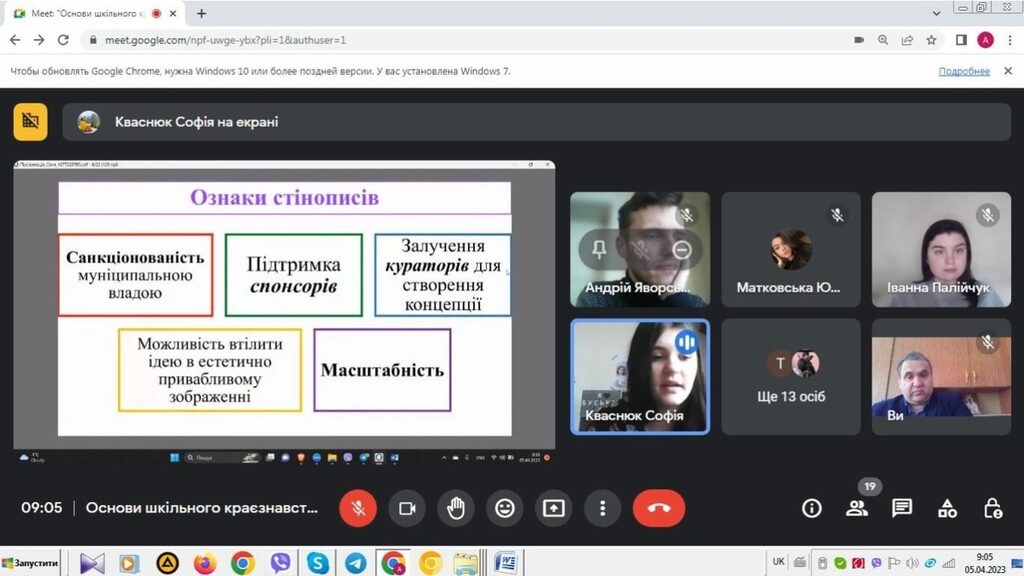
Task: Click the present screen button
Action: click(554, 508)
